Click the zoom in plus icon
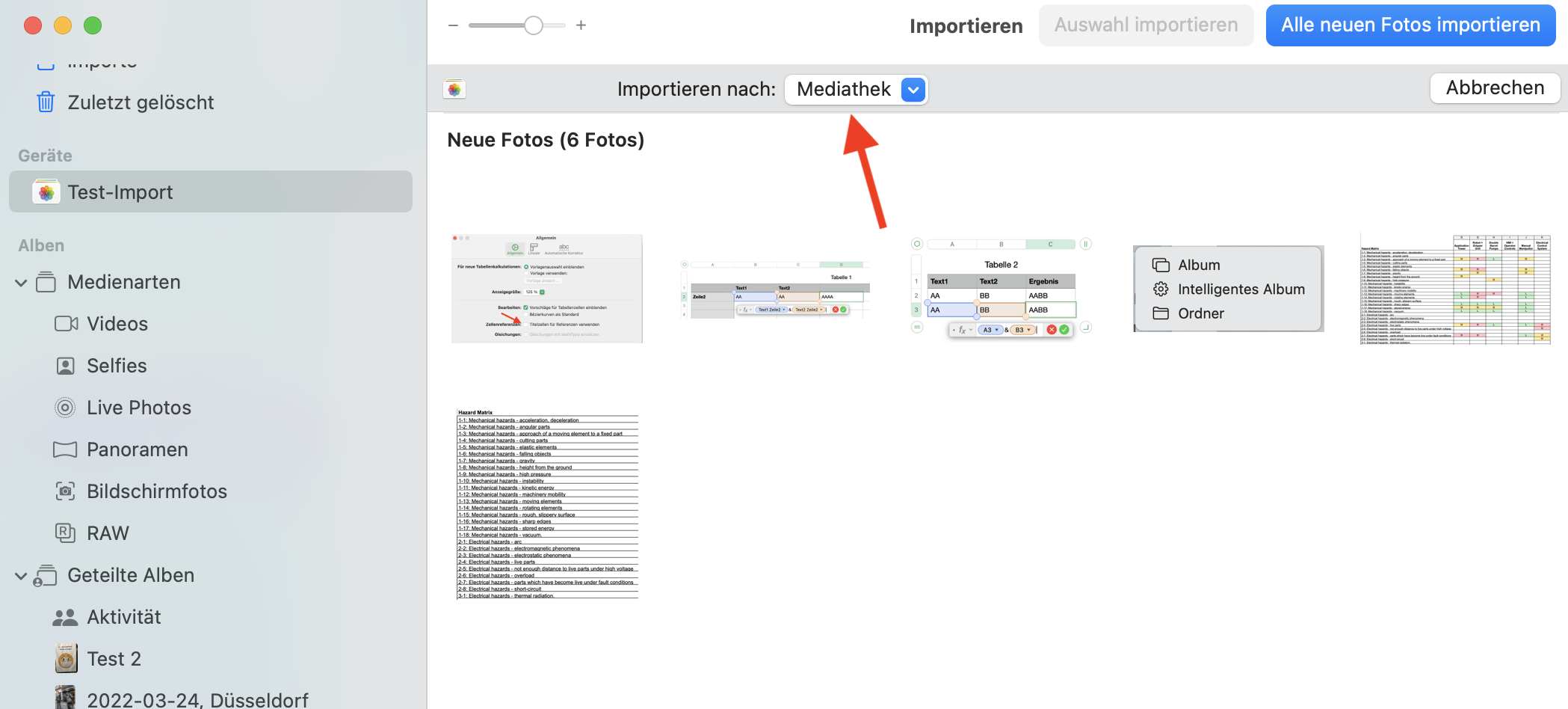The width and height of the screenshot is (1568, 709). (x=581, y=25)
